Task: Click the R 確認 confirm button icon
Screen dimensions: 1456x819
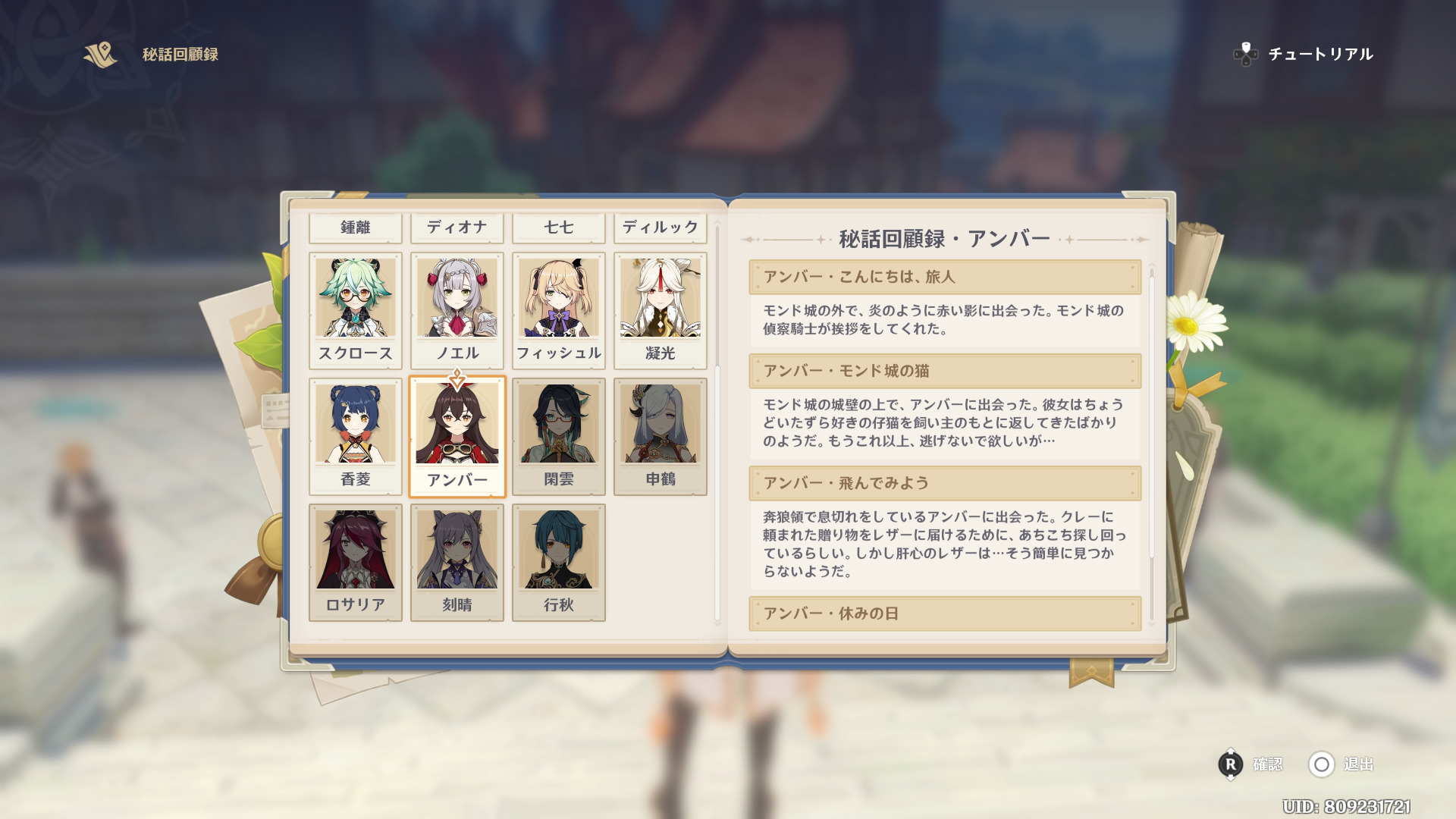Action: pos(1230,764)
